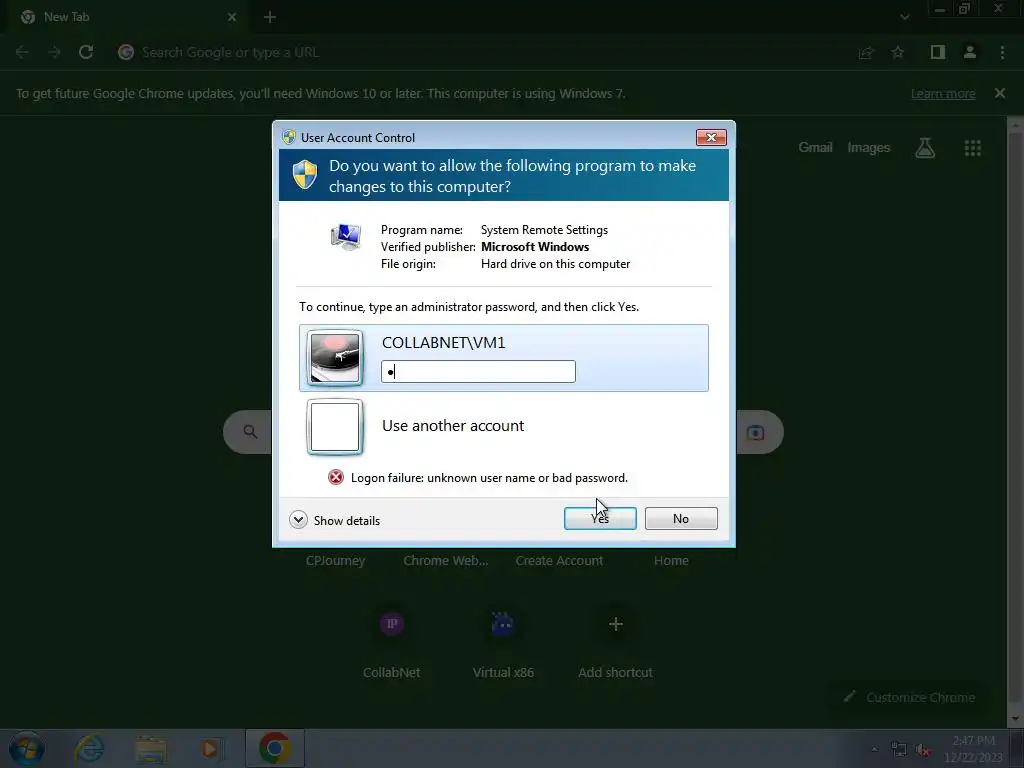Screen dimensions: 1024x768
Task: Click the search by image camera icon
Action: [x=755, y=432]
